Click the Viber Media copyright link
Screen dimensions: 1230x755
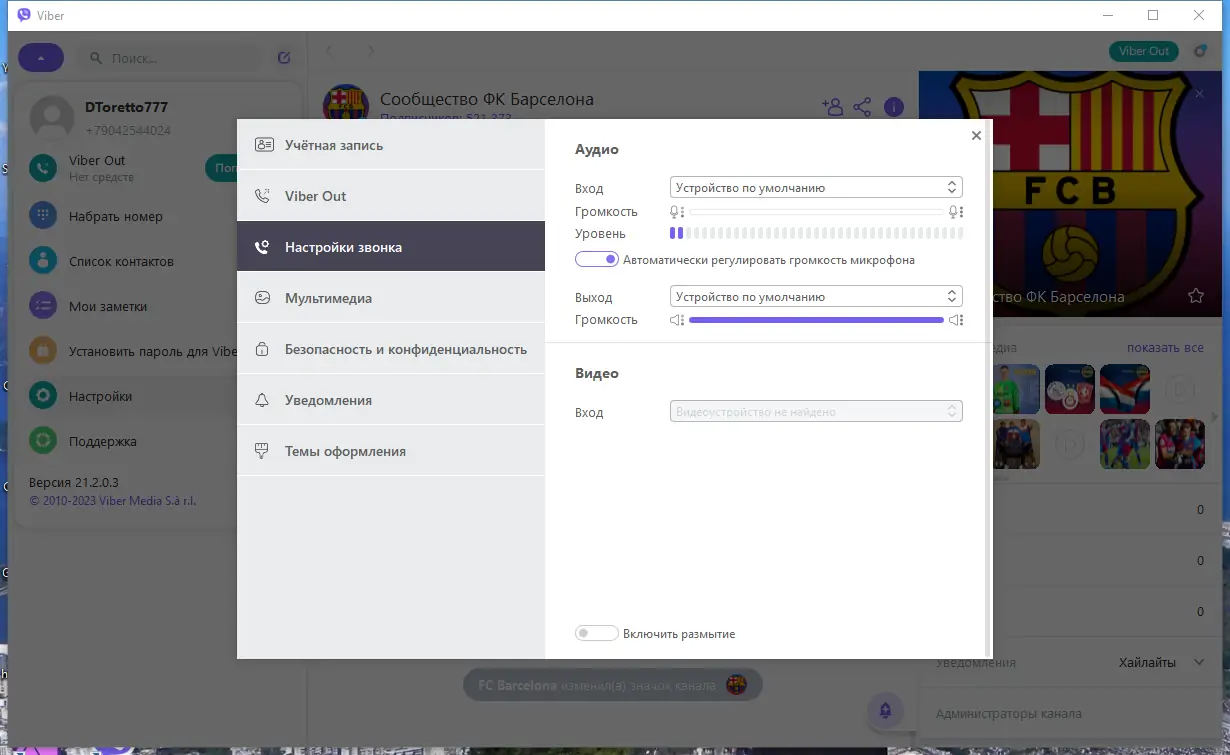click(x=113, y=500)
